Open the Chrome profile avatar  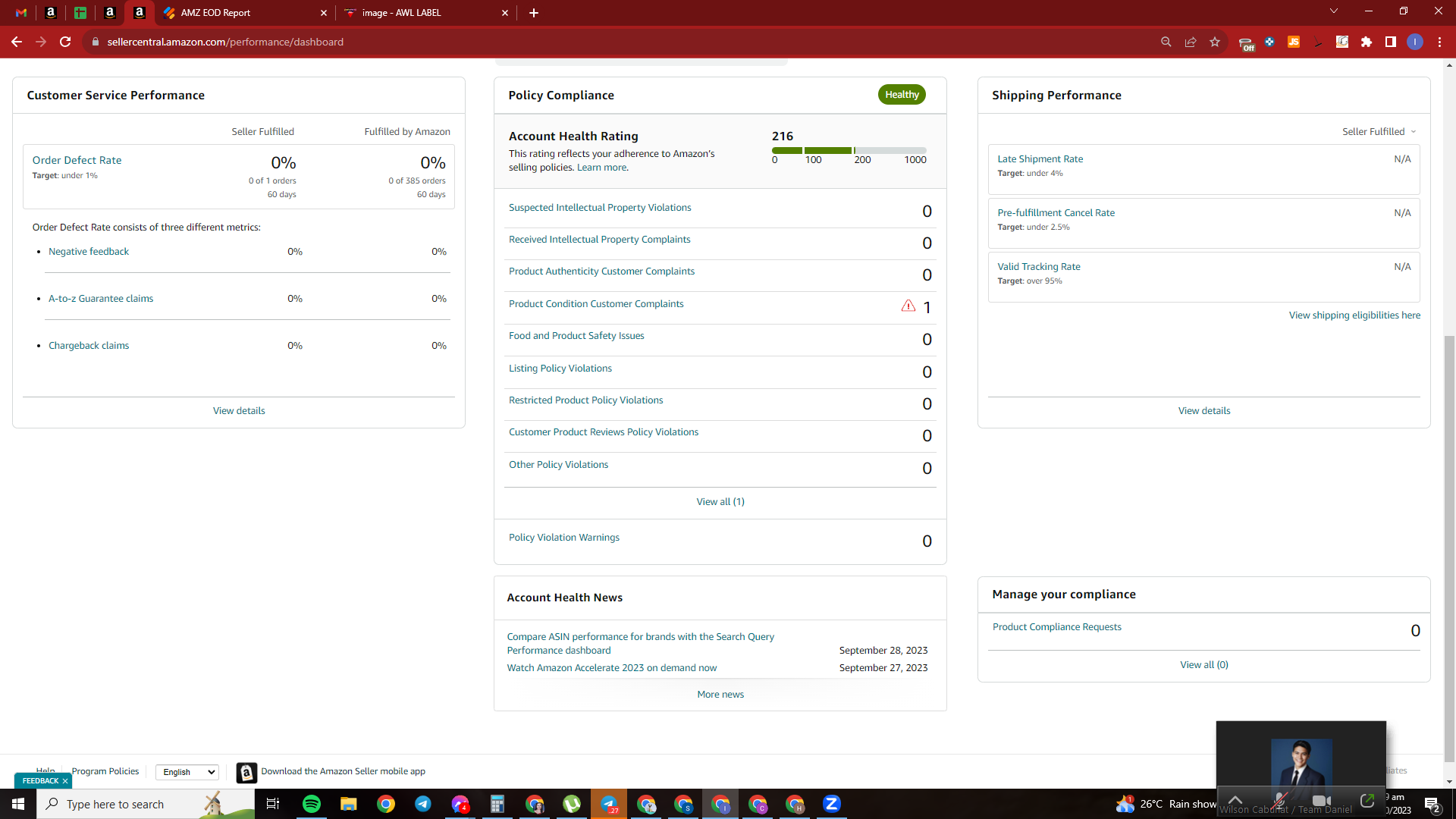point(1415,42)
